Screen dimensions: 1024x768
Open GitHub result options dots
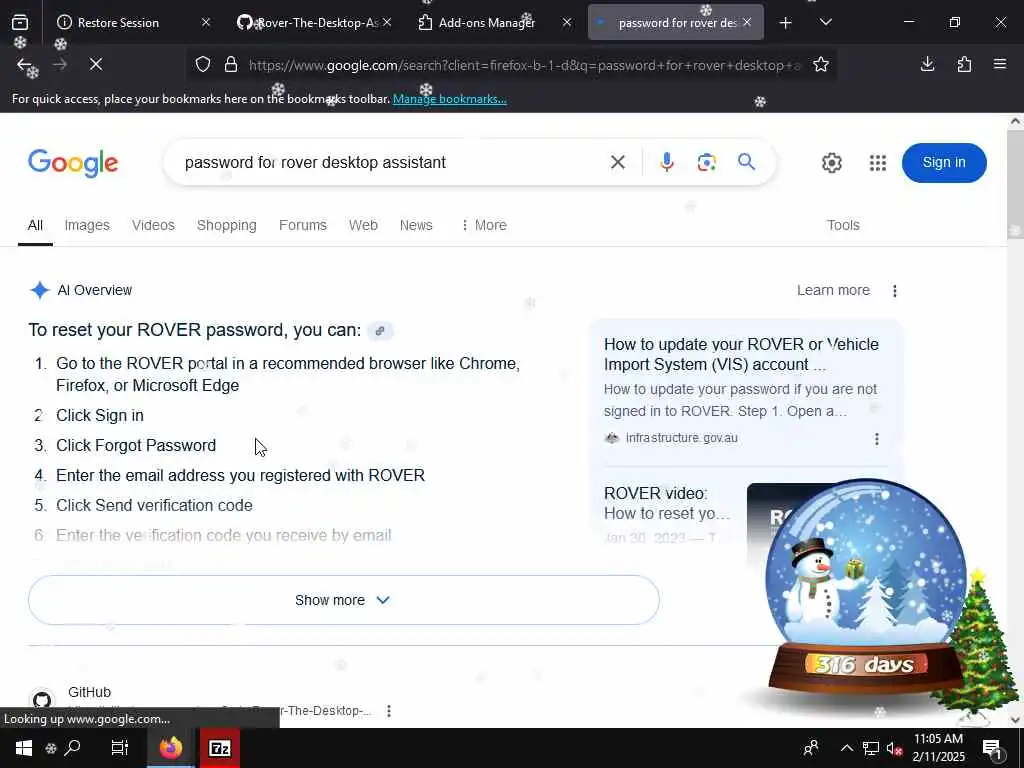(x=389, y=711)
